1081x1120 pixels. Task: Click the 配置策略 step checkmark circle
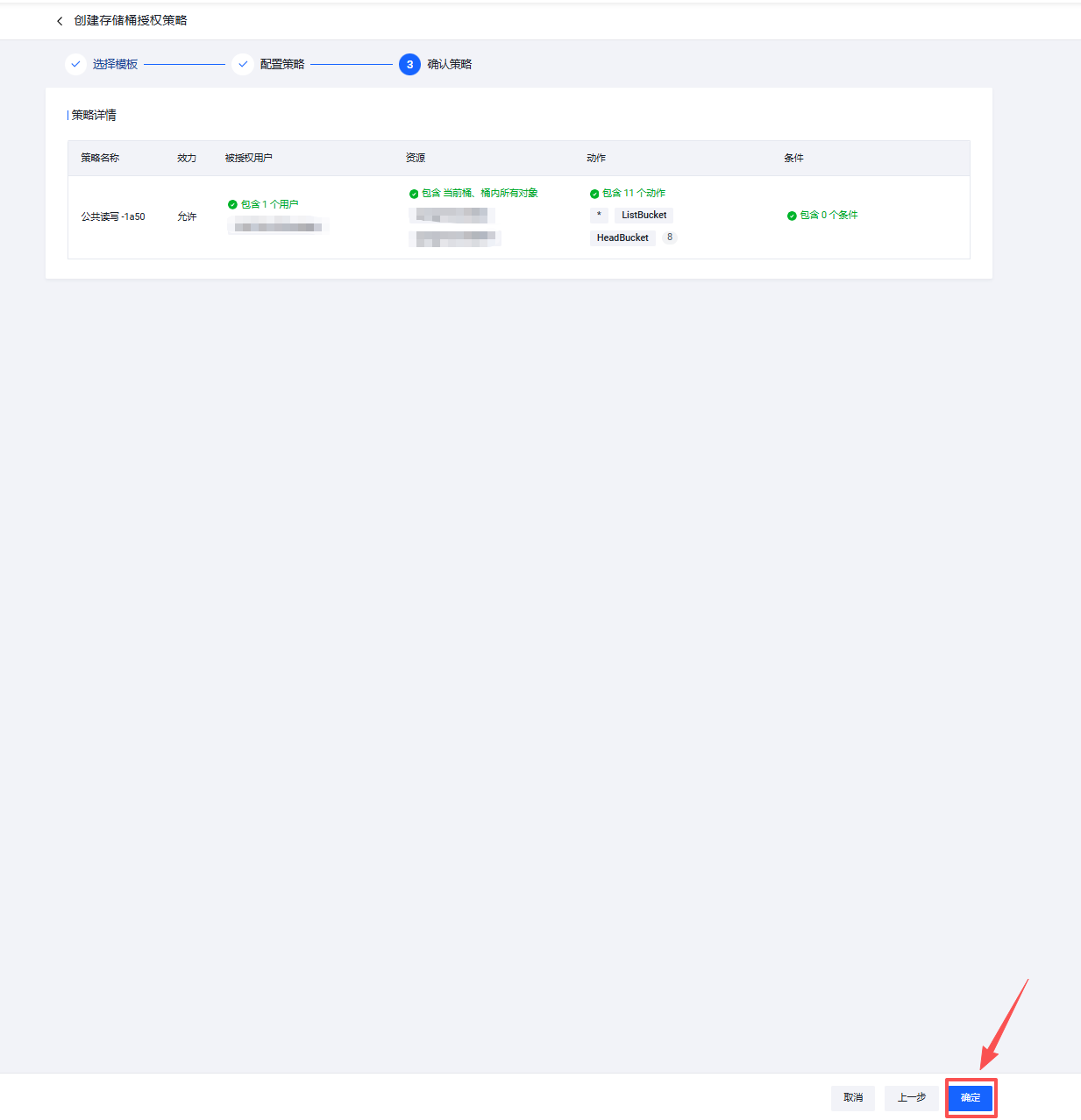click(x=243, y=64)
